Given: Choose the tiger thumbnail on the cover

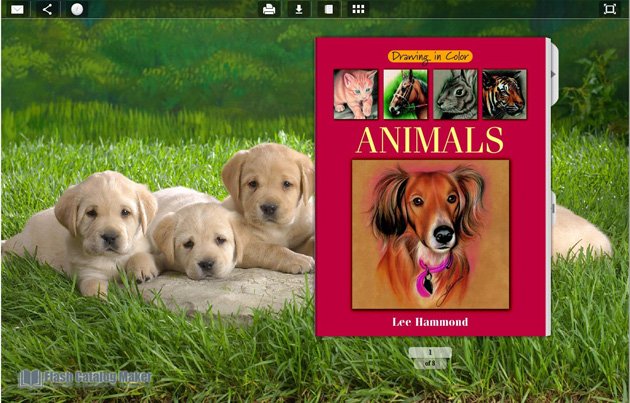Looking at the screenshot, I should coord(504,94).
